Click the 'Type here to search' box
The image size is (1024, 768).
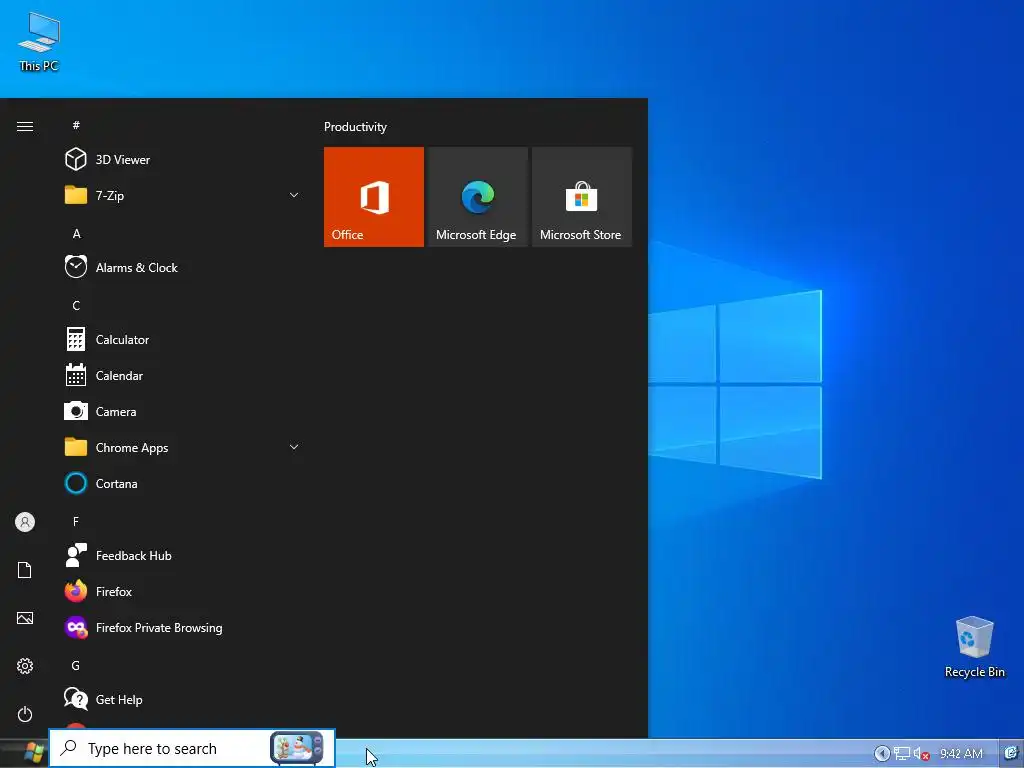coord(192,748)
